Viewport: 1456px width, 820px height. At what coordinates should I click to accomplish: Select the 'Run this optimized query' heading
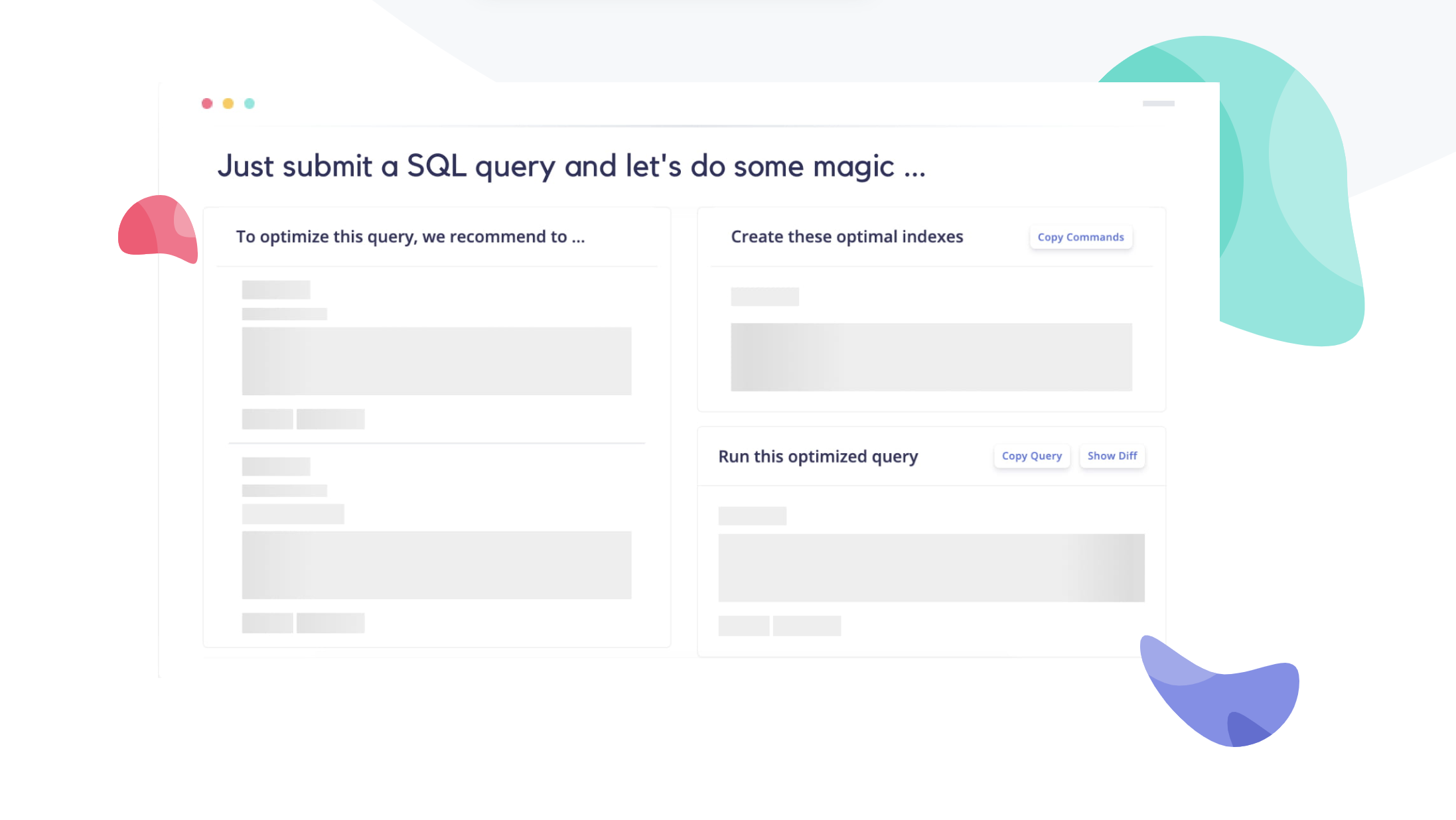(818, 456)
